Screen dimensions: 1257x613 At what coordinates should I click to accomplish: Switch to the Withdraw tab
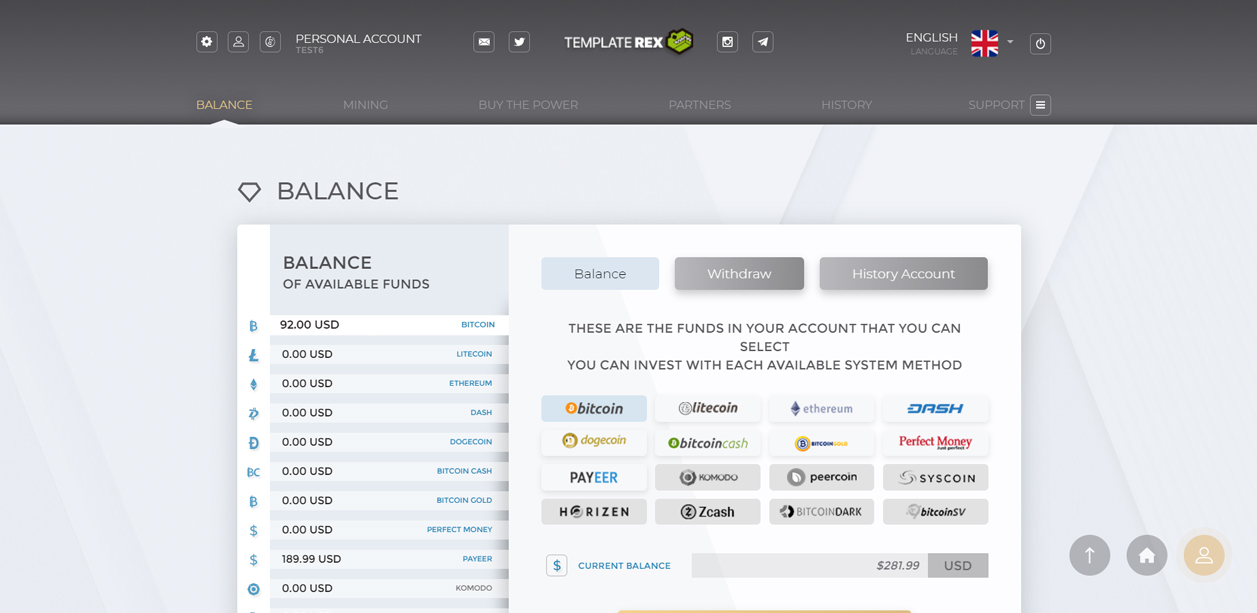739,274
